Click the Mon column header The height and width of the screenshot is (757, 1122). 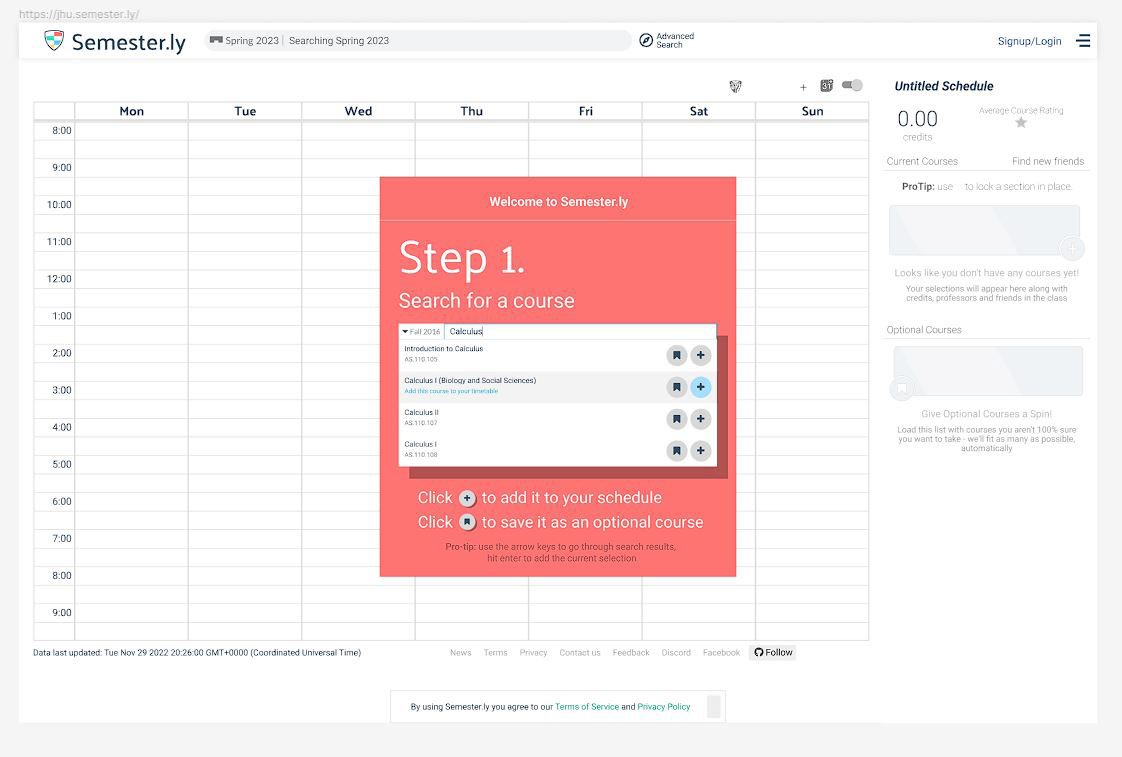[x=132, y=111]
